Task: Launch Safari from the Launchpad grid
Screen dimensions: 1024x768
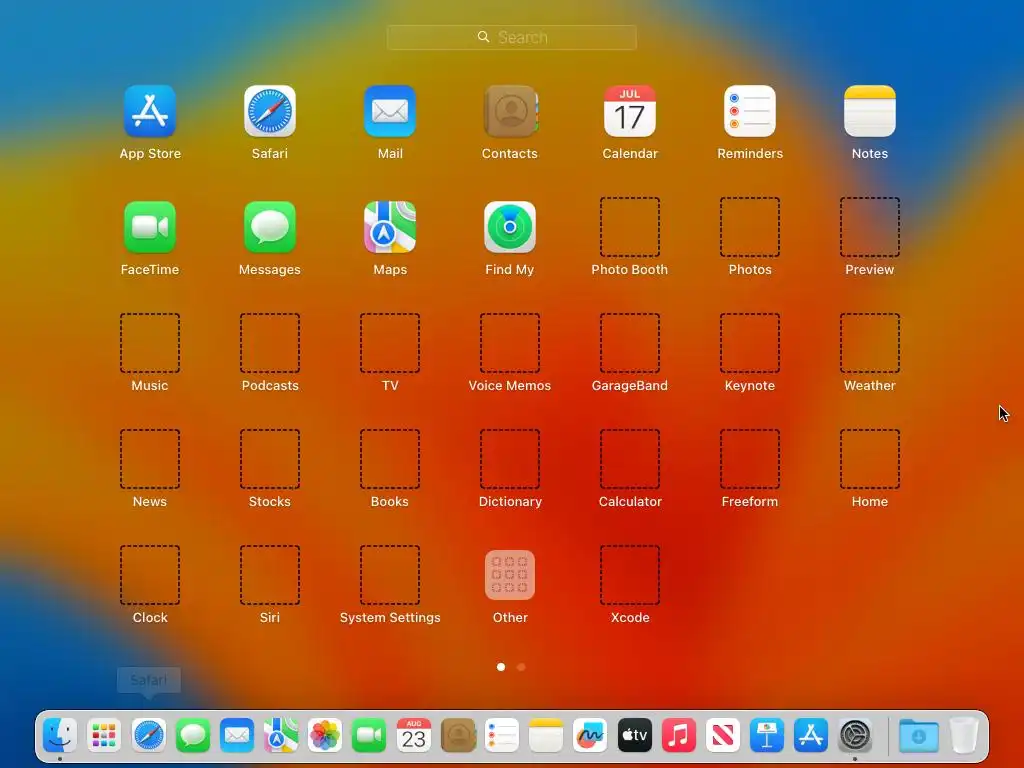Action: pyautogui.click(x=270, y=111)
